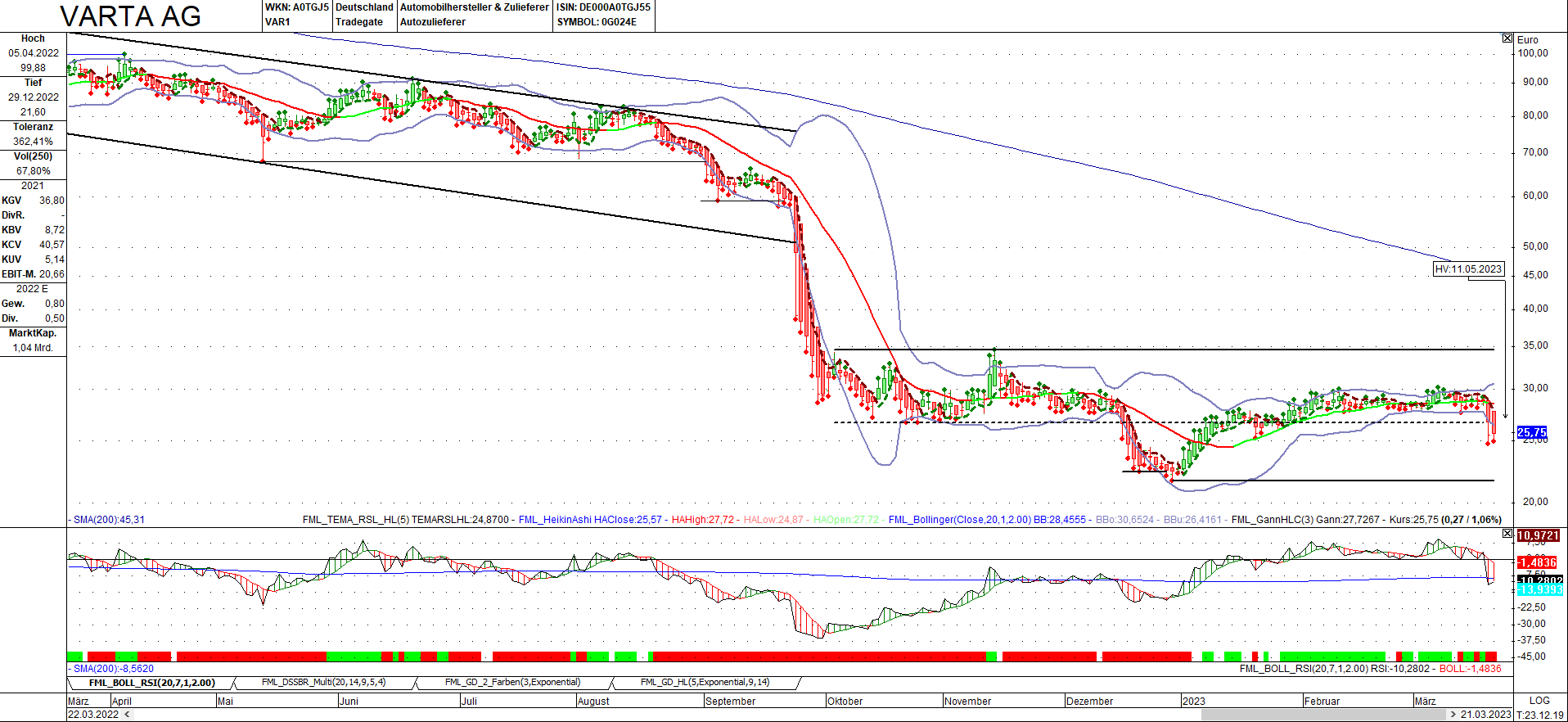Select the SMA(200):45,31 legend label
The height and width of the screenshot is (722, 1568).
(109, 520)
